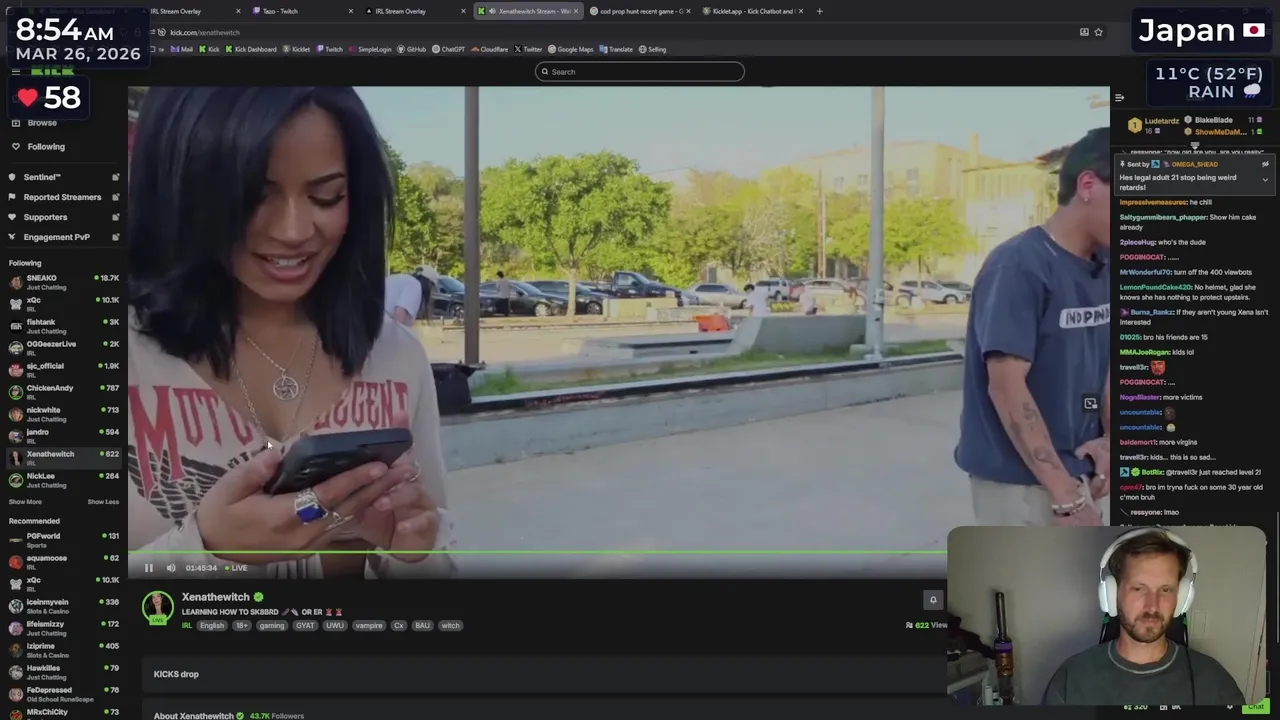Open iziprime in Recommended list
Screen dimensions: 1280x720
point(63,650)
